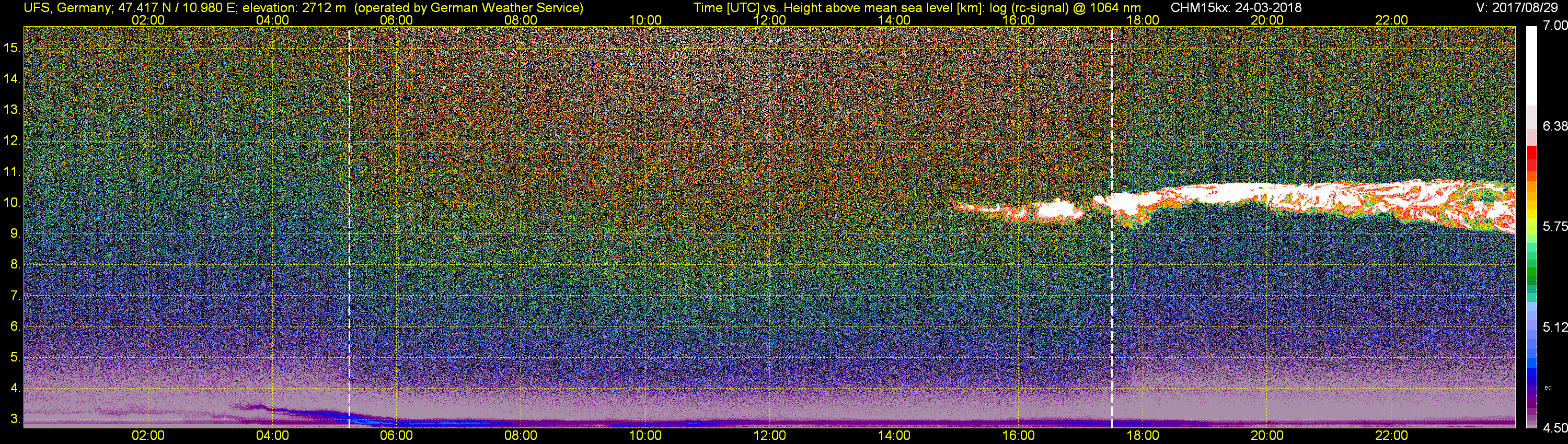Click the 14. km height axis label
The height and width of the screenshot is (444, 1568).
click(x=12, y=79)
